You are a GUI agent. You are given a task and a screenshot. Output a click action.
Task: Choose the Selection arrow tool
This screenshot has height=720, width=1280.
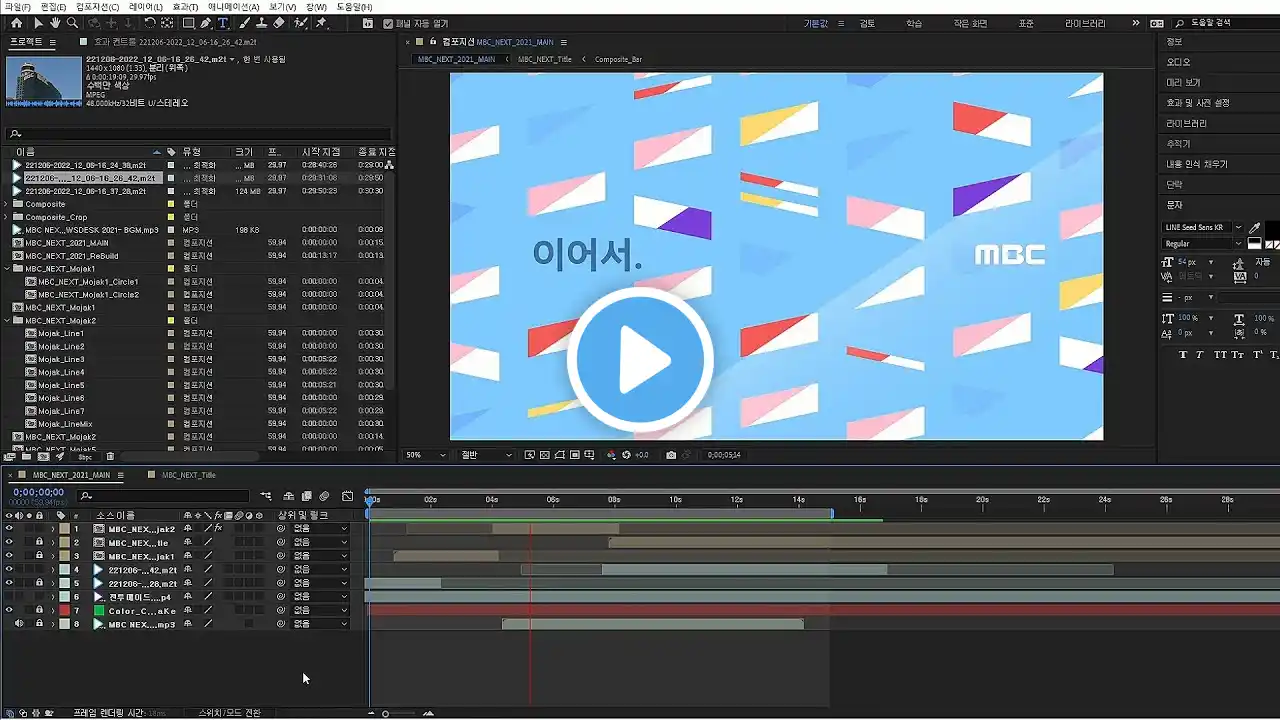38,23
